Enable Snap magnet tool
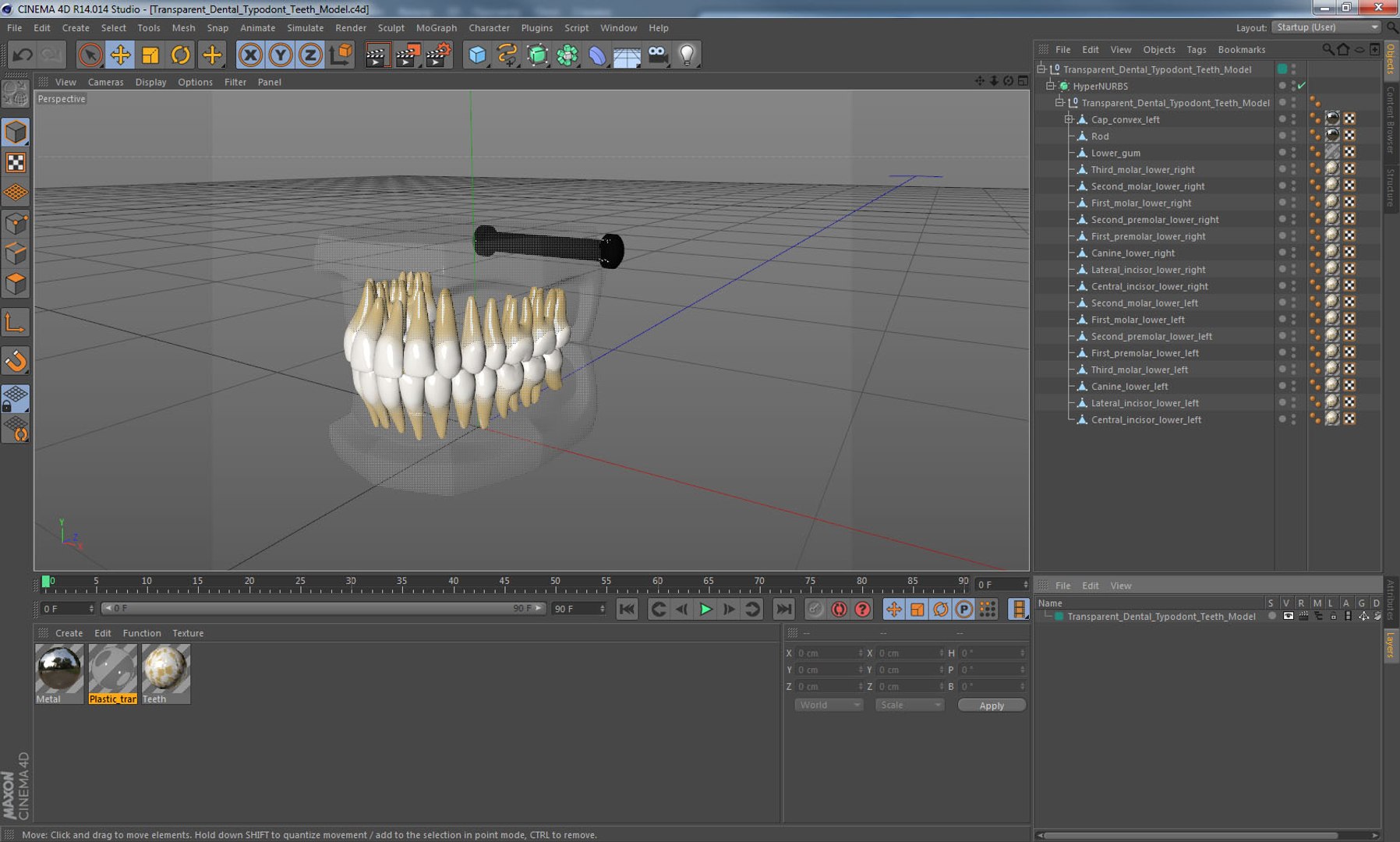 [16, 361]
